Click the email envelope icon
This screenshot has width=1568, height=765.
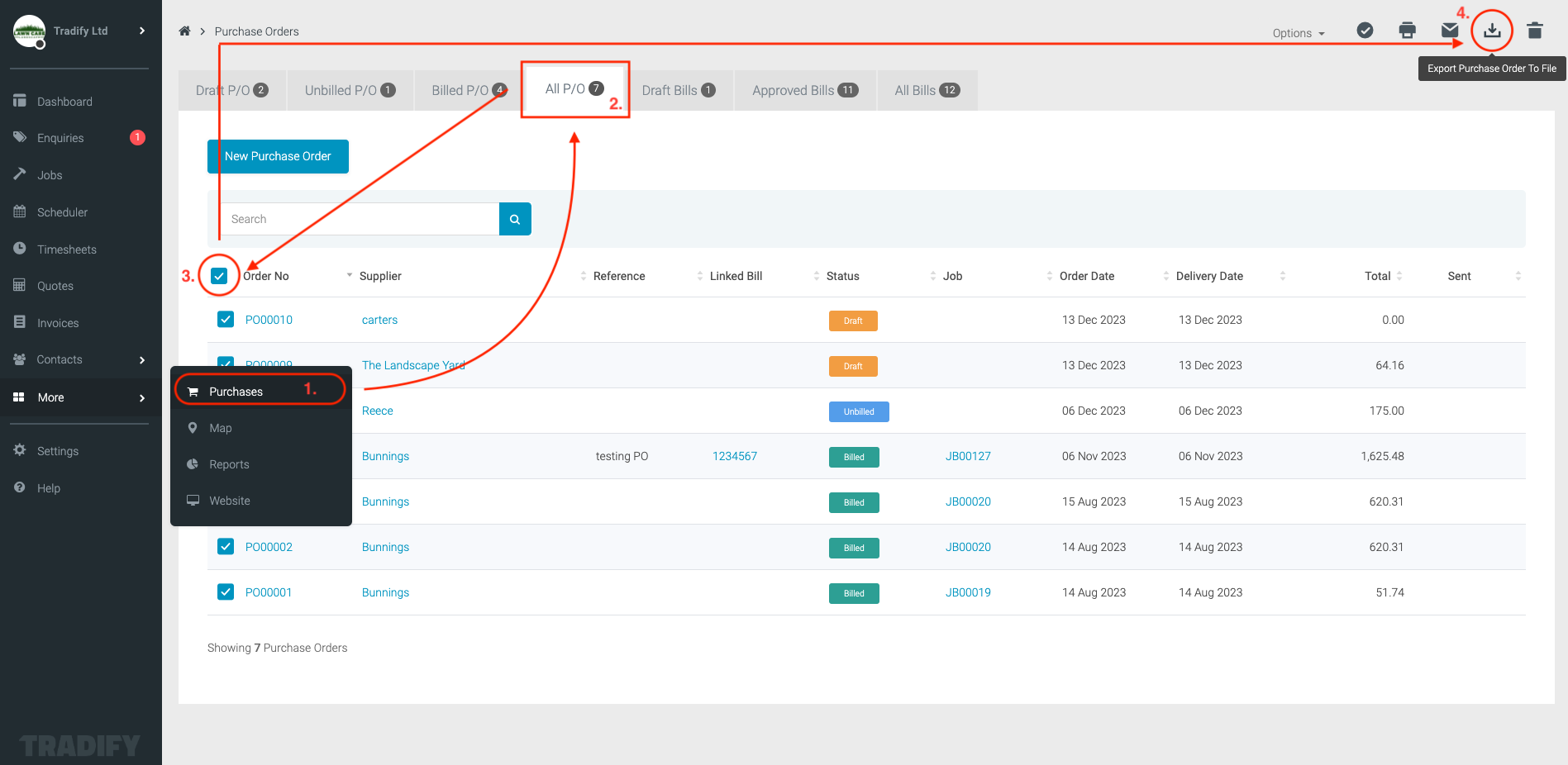pyautogui.click(x=1449, y=31)
